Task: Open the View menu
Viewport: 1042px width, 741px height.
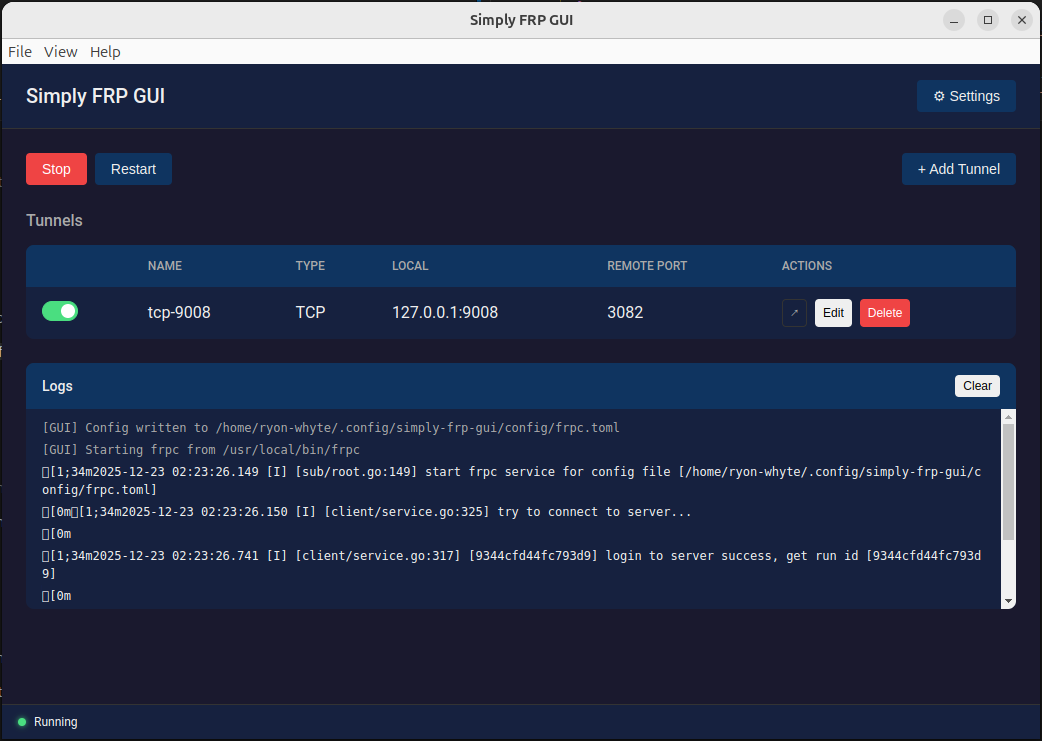Action: click(x=60, y=51)
